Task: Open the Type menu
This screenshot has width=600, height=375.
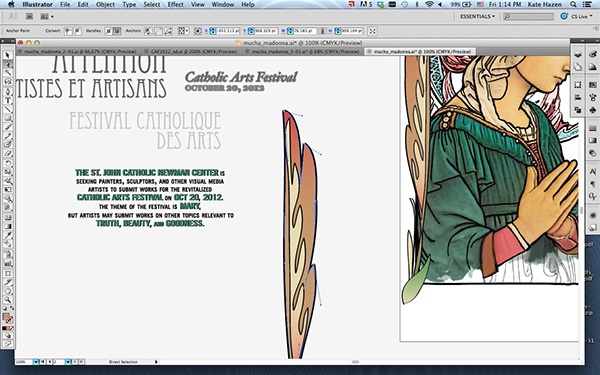Action: pyautogui.click(x=129, y=5)
